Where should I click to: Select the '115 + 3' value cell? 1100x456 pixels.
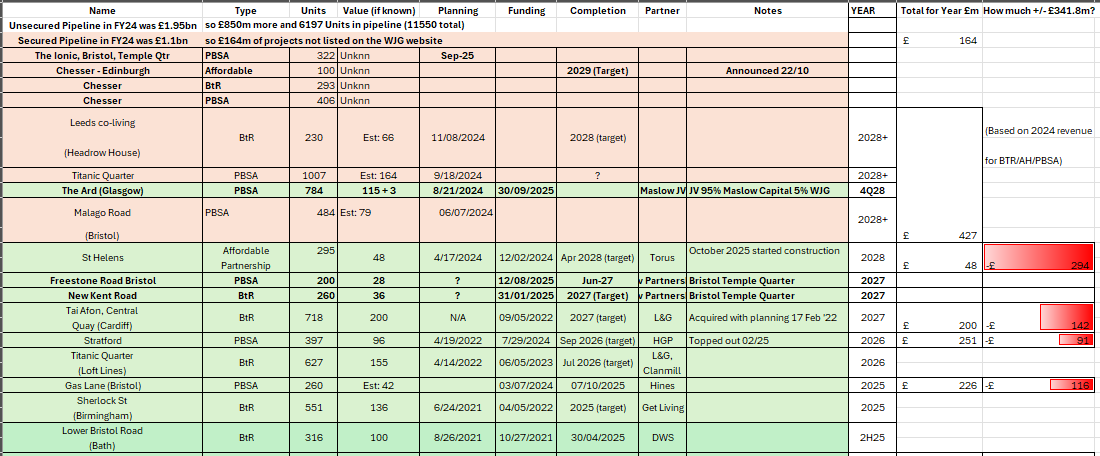click(x=379, y=190)
